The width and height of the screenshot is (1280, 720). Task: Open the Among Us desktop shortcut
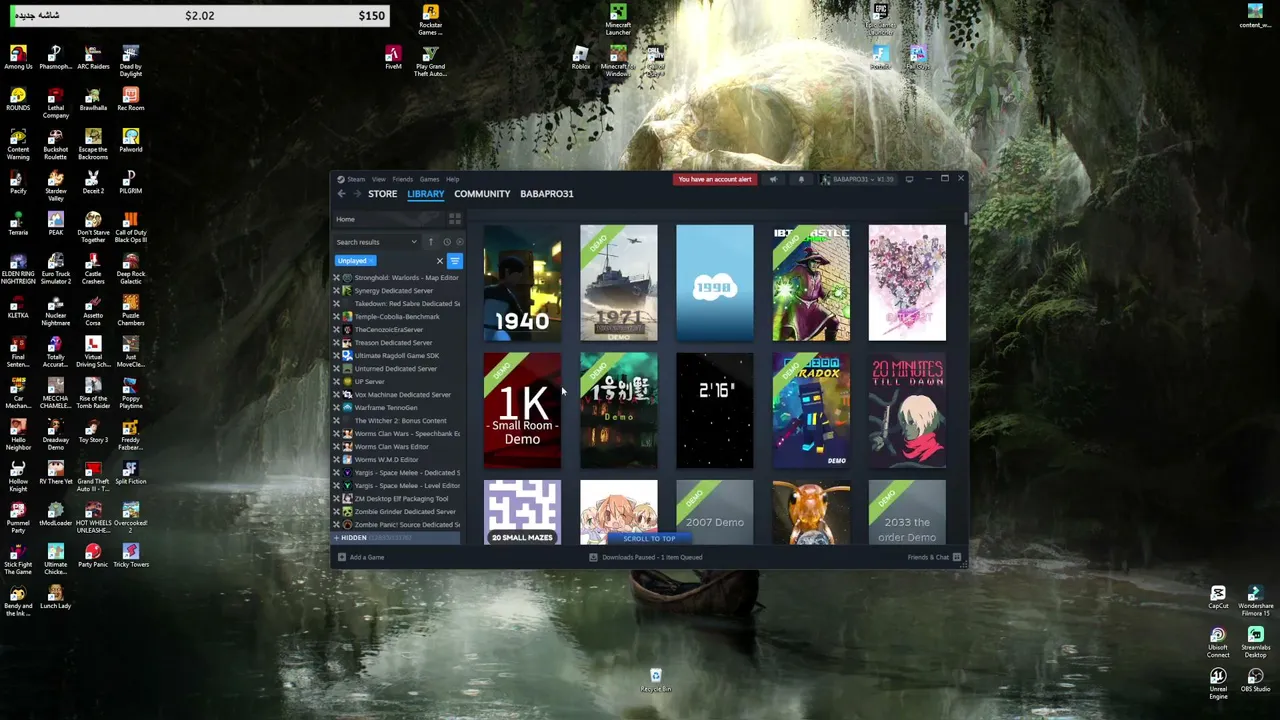pos(18,57)
